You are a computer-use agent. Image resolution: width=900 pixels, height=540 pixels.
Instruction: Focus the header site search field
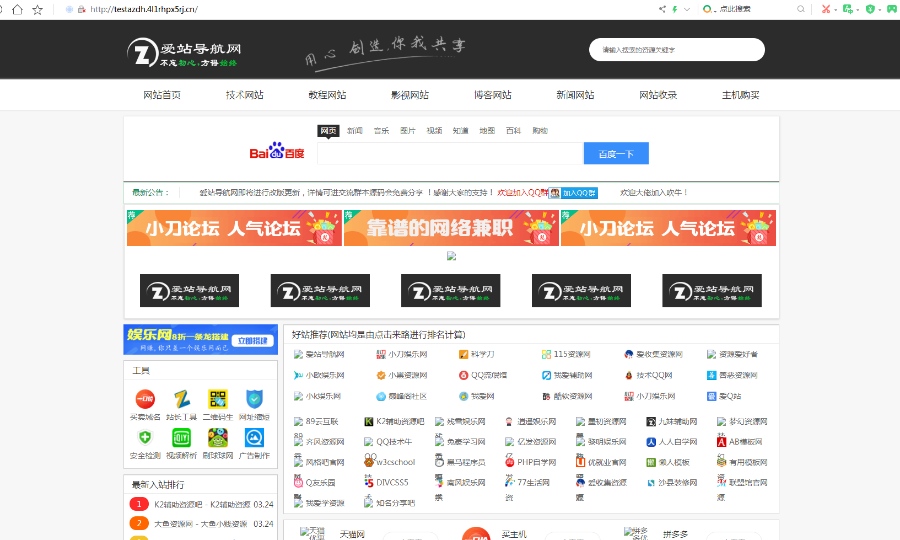[x=677, y=50]
